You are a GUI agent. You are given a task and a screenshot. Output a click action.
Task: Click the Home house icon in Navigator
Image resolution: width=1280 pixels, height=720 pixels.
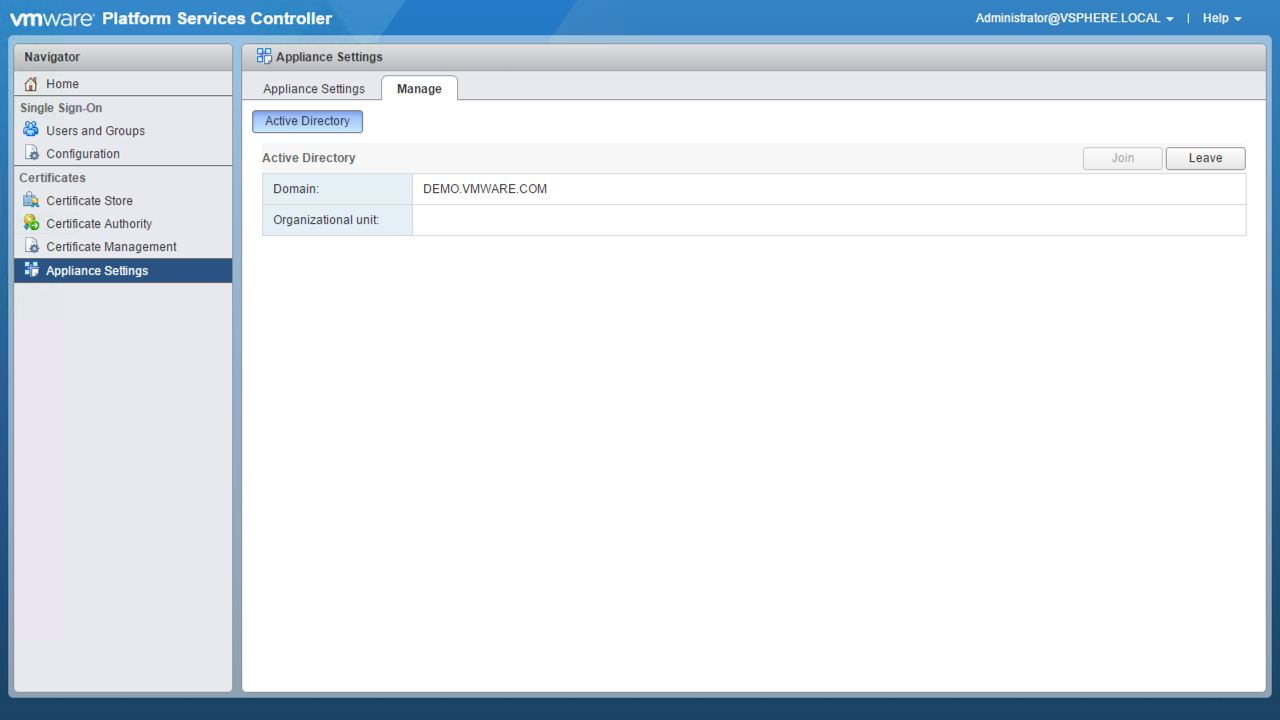(31, 84)
